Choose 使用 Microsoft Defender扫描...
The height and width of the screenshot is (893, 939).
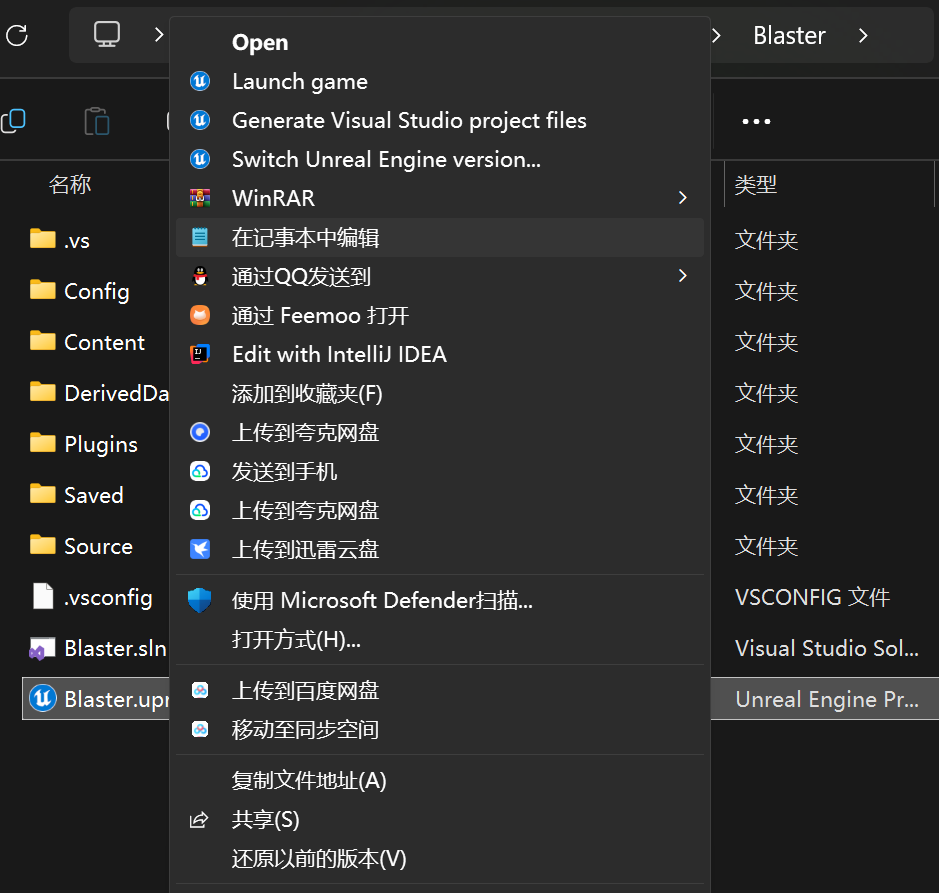click(440, 600)
